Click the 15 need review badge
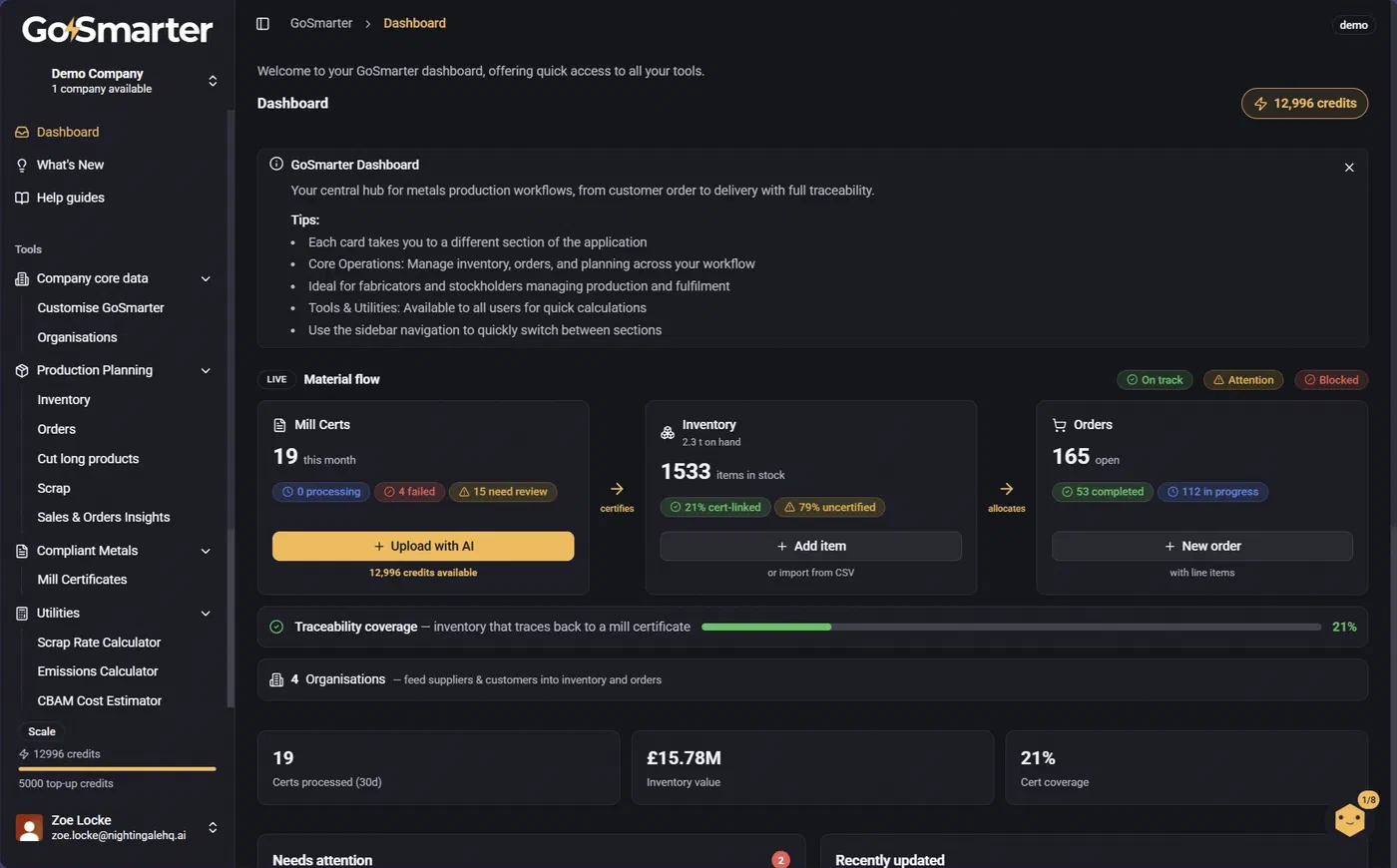1397x868 pixels. (503, 492)
